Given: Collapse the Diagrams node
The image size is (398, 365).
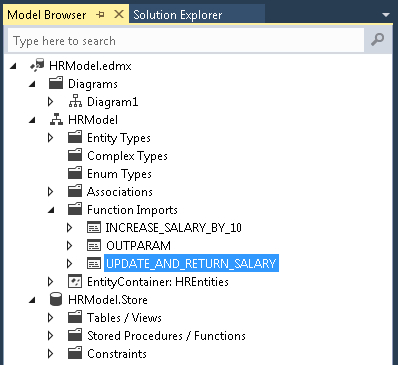Looking at the screenshot, I should [x=32, y=84].
